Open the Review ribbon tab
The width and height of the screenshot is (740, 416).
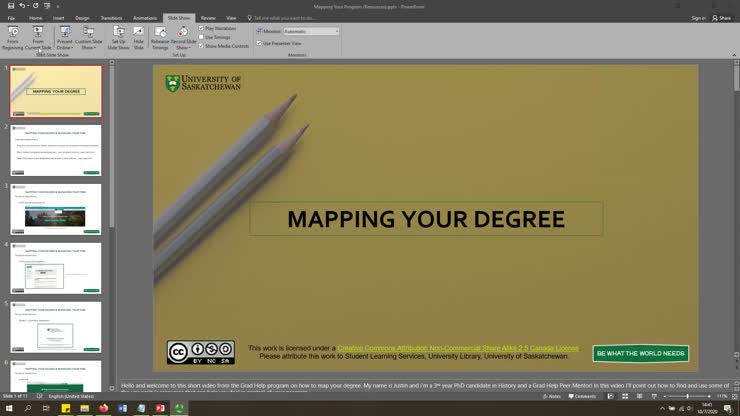pos(208,18)
